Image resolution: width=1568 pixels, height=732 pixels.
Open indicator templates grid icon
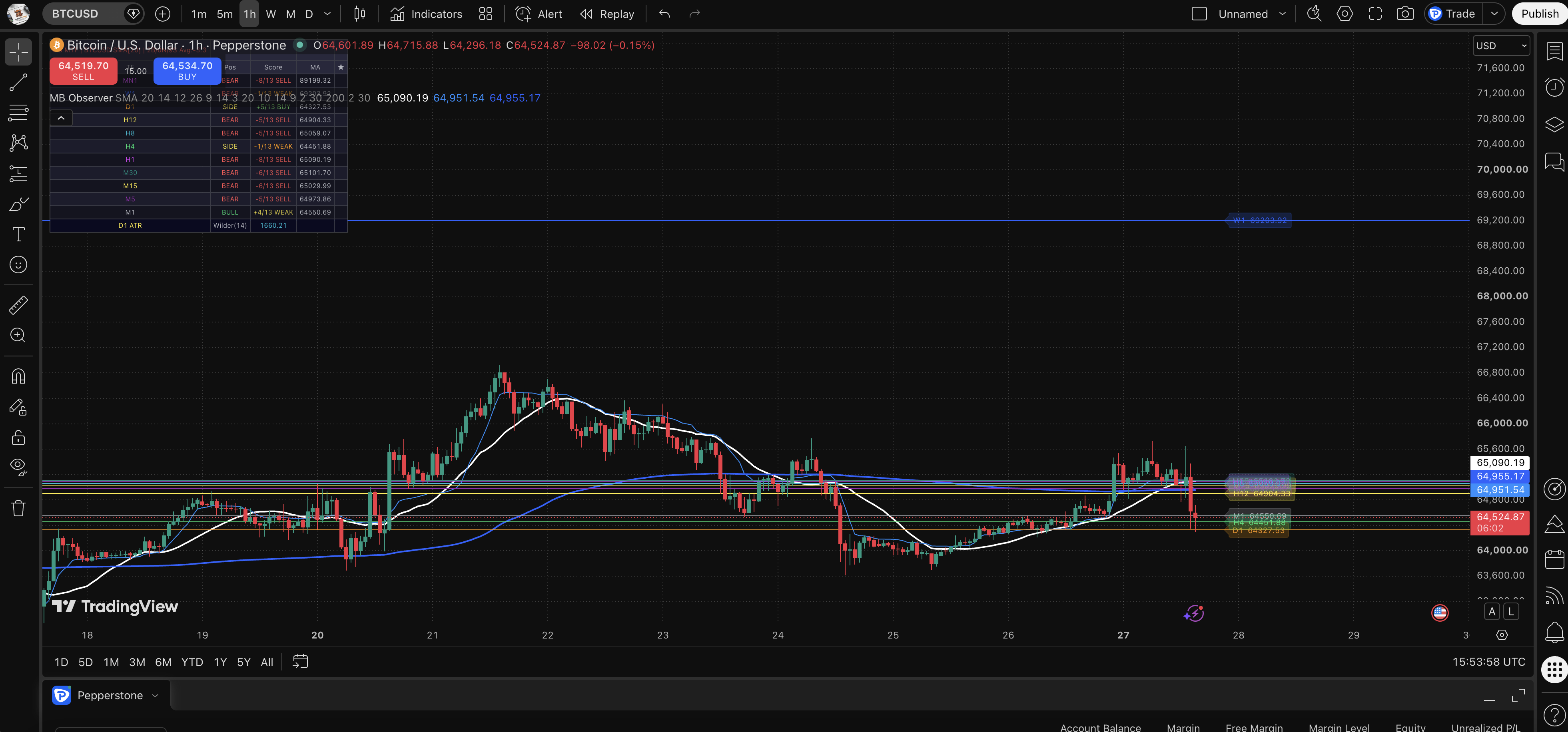(486, 14)
